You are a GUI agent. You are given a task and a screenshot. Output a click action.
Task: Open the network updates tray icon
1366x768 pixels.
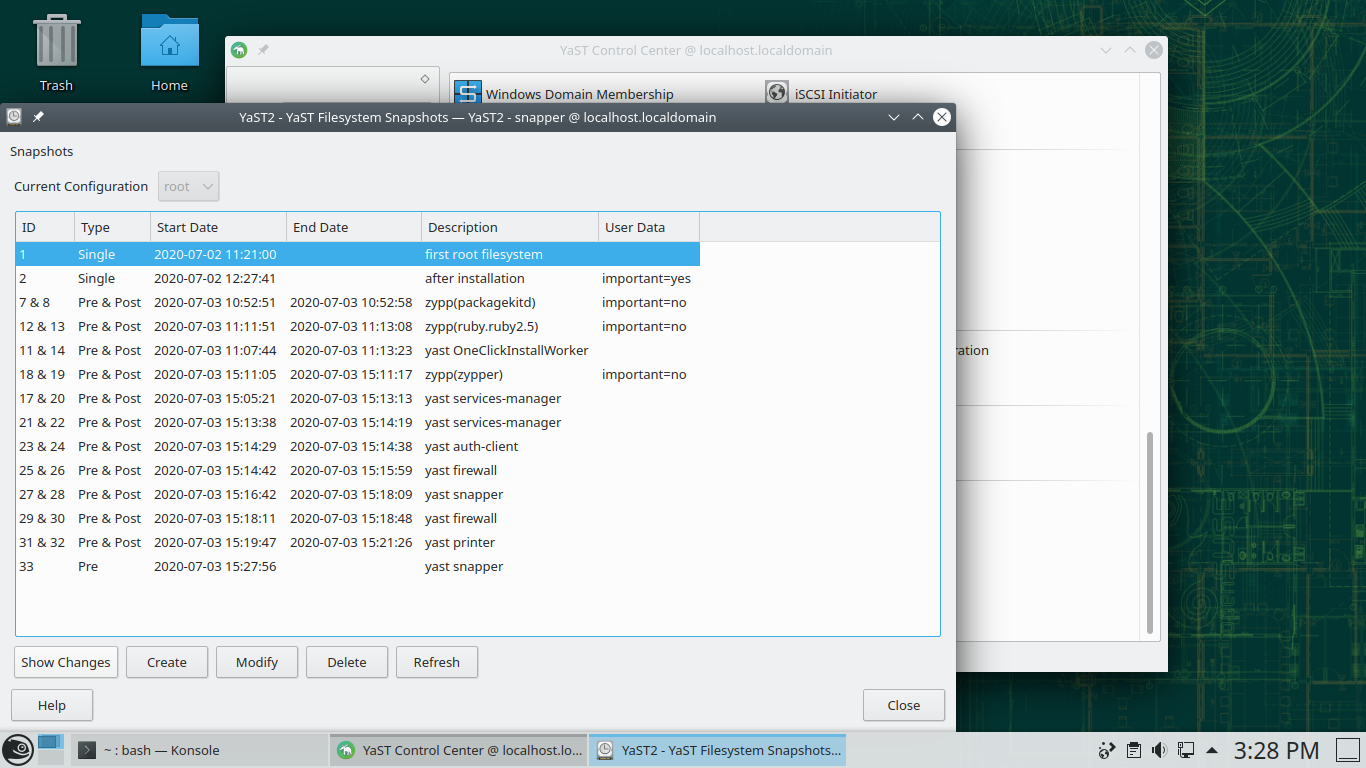[1107, 750]
